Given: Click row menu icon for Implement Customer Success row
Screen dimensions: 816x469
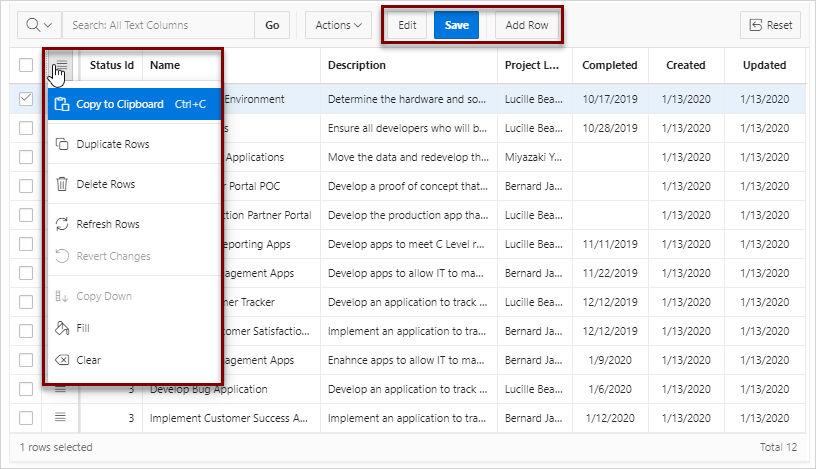Looking at the screenshot, I should [x=60, y=417].
